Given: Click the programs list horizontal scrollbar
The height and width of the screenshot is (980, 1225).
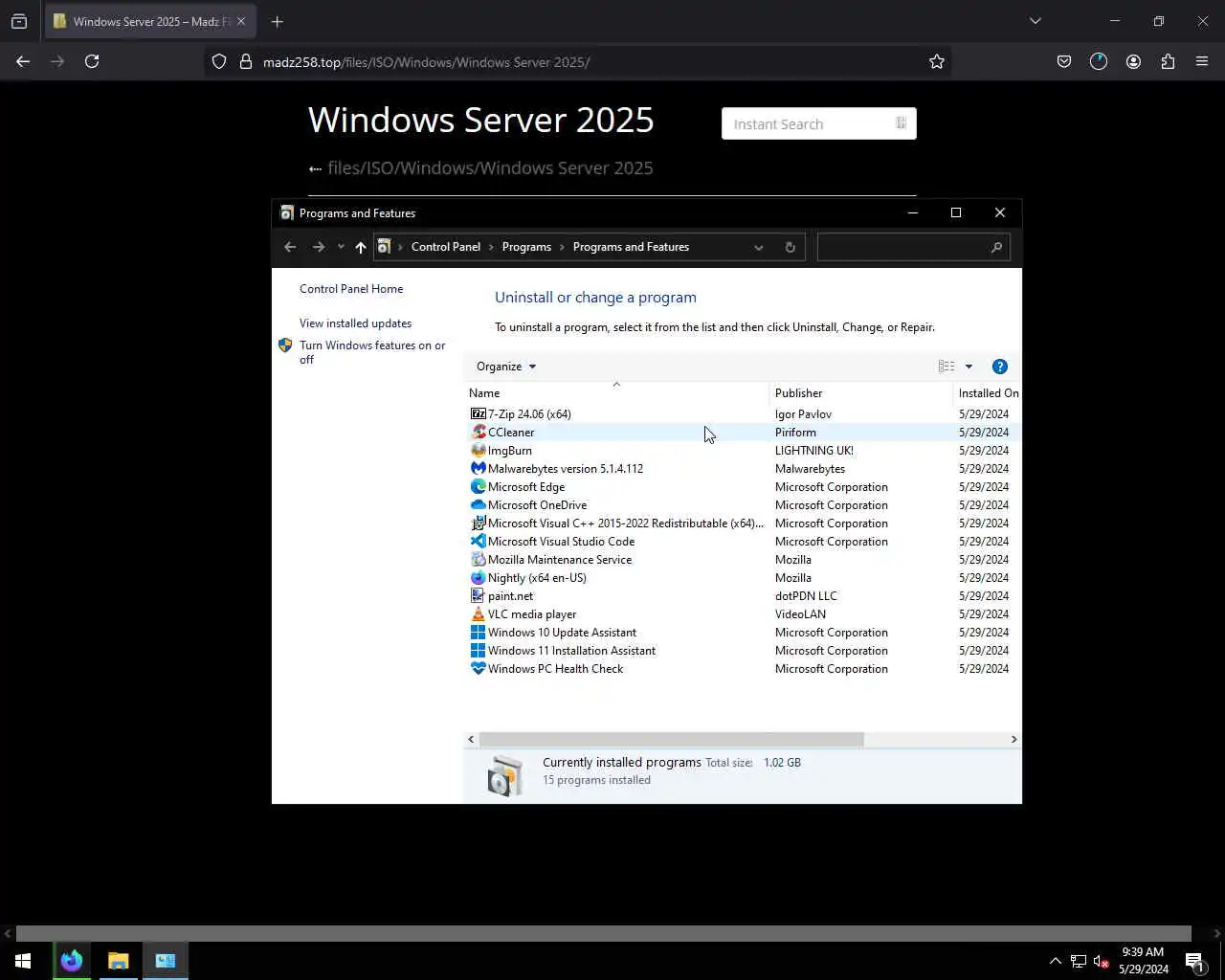Looking at the screenshot, I should 671,739.
